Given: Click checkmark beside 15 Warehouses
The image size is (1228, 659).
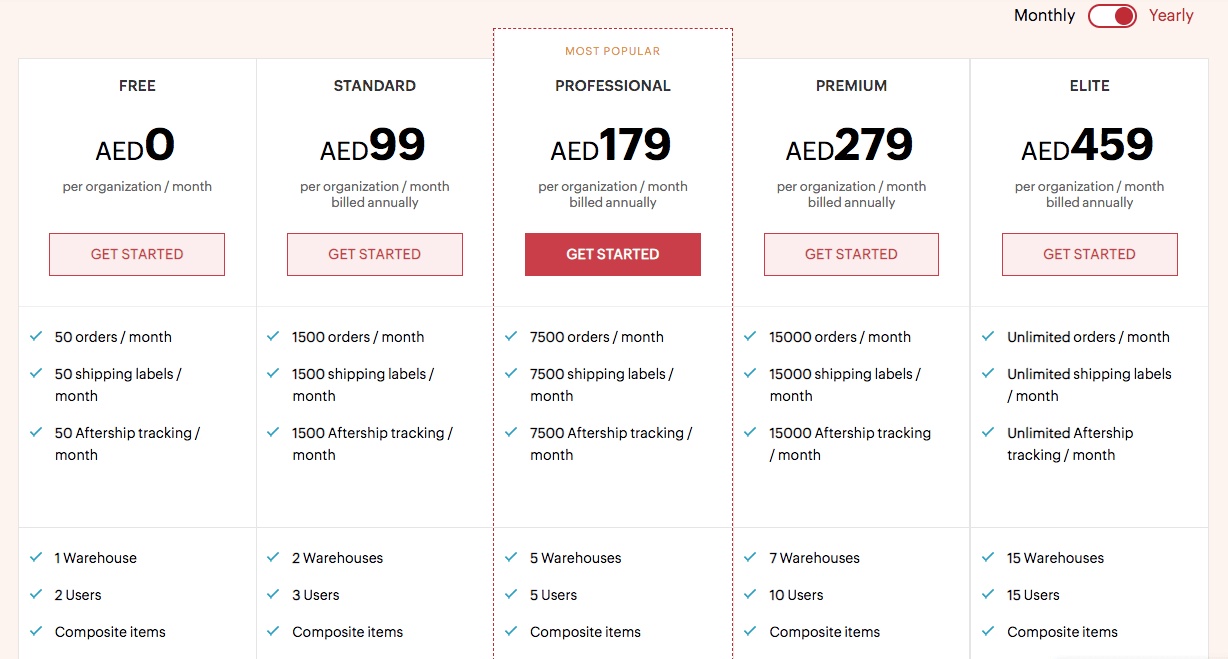Looking at the screenshot, I should click(988, 558).
